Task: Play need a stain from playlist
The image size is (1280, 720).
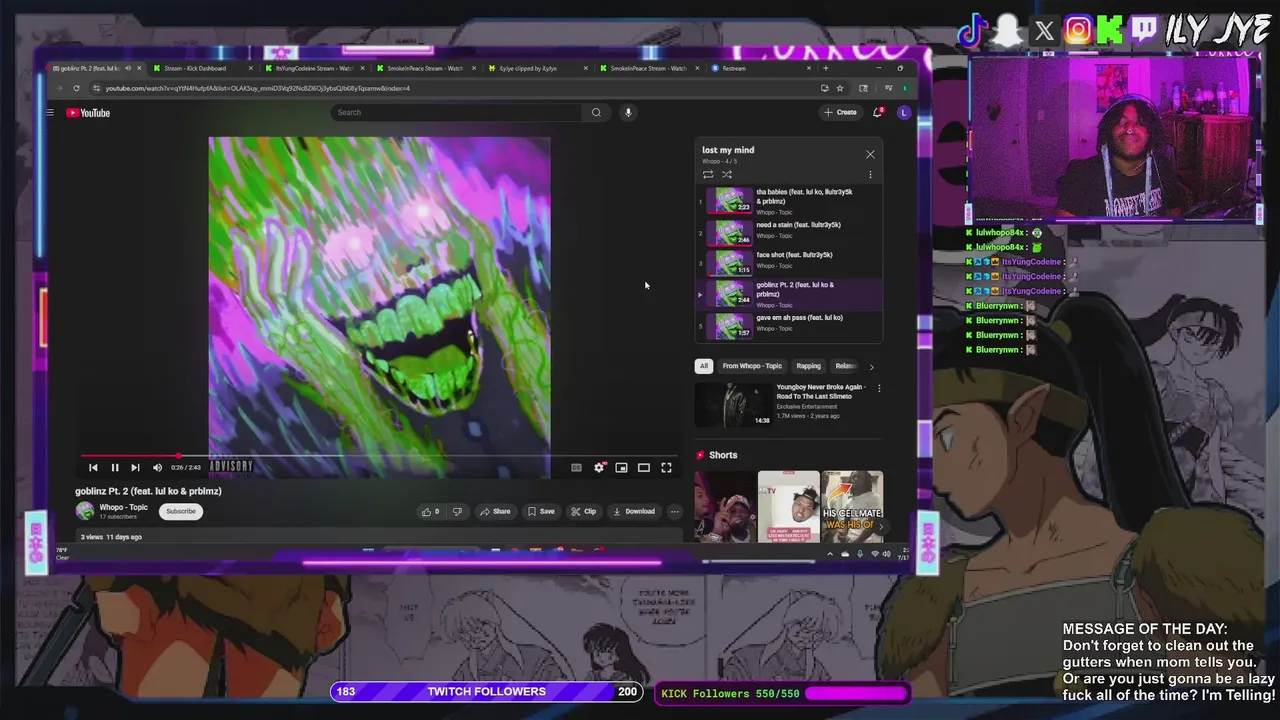Action: [789, 232]
